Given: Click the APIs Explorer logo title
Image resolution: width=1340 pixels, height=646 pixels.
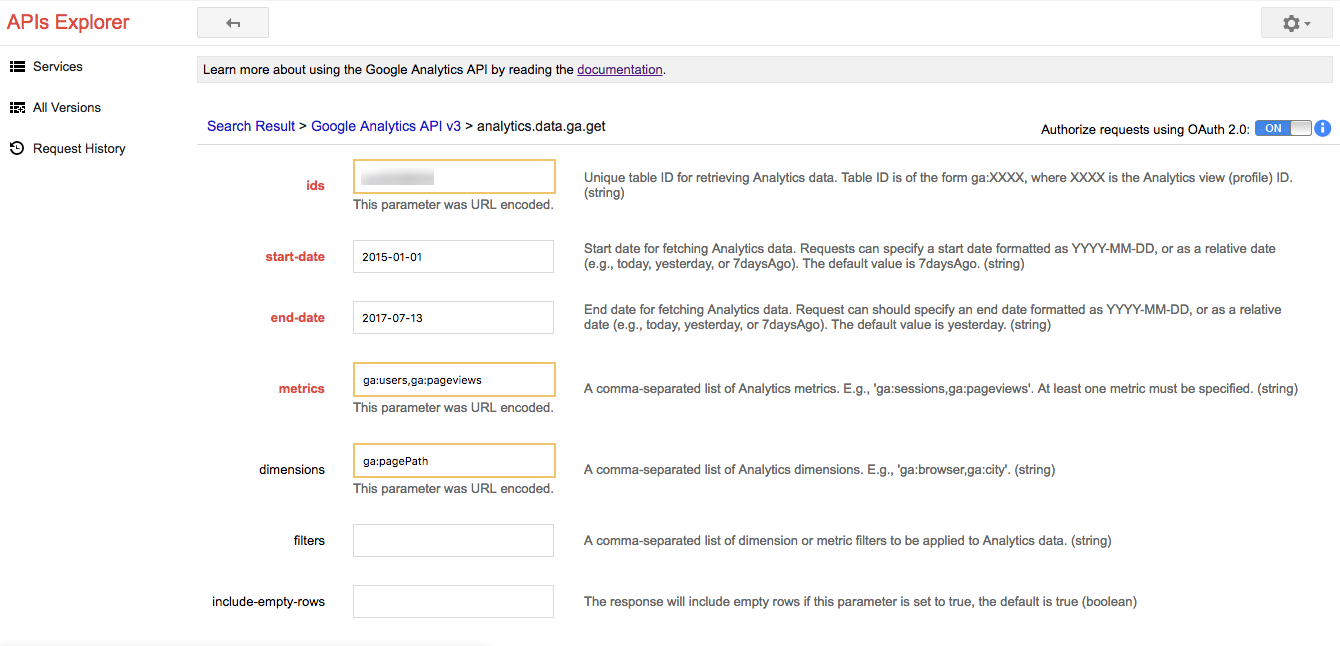Looking at the screenshot, I should pyautogui.click(x=68, y=22).
